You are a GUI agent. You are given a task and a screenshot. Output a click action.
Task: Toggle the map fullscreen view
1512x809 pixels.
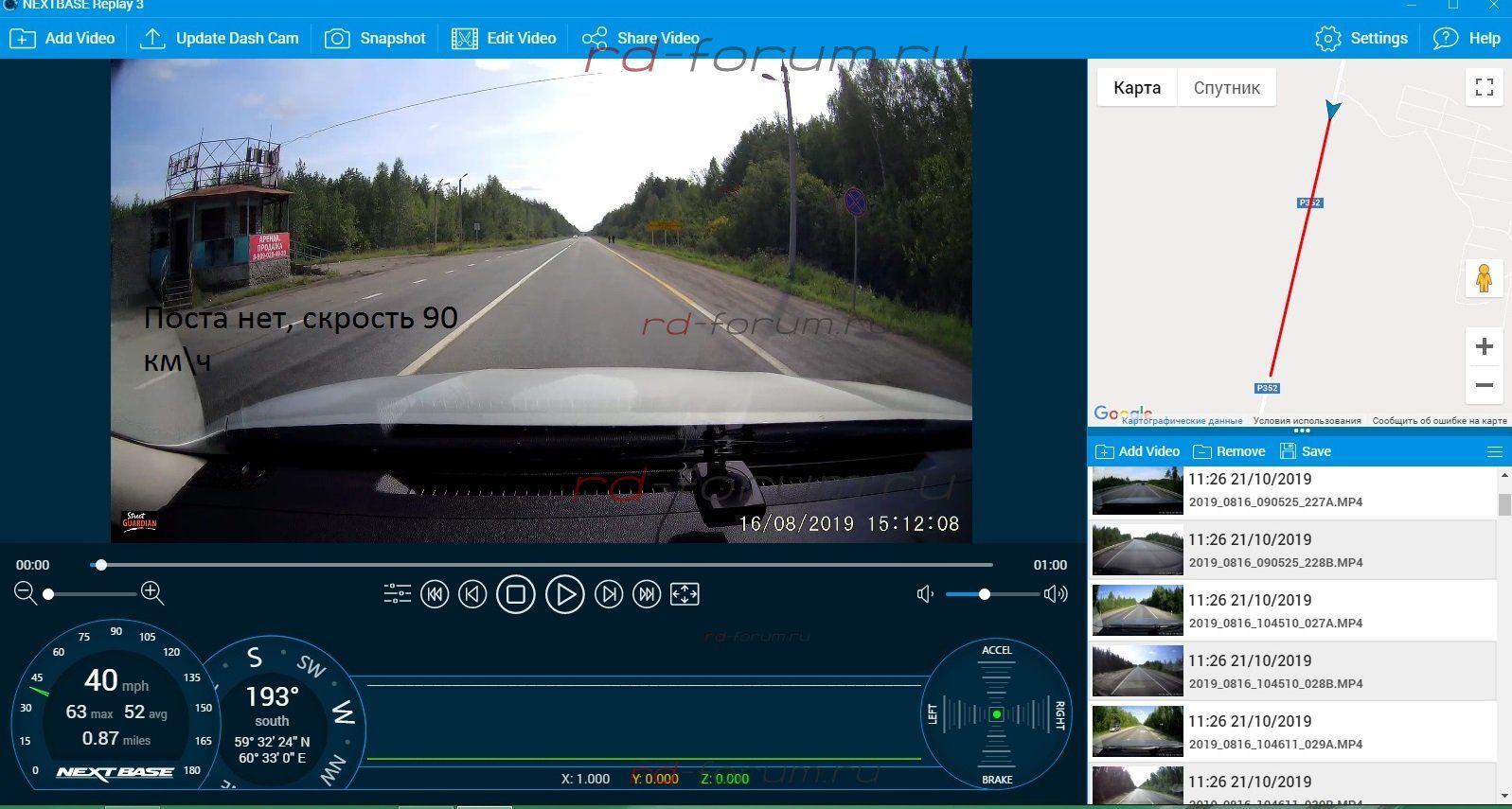coord(1484,87)
